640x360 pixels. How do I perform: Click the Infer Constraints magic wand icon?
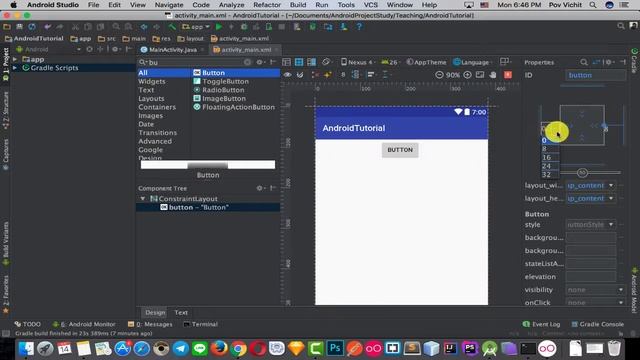327,75
